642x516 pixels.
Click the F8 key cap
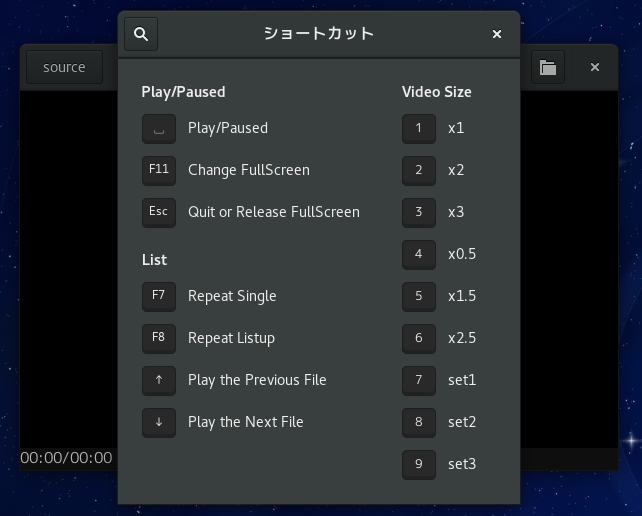point(159,339)
